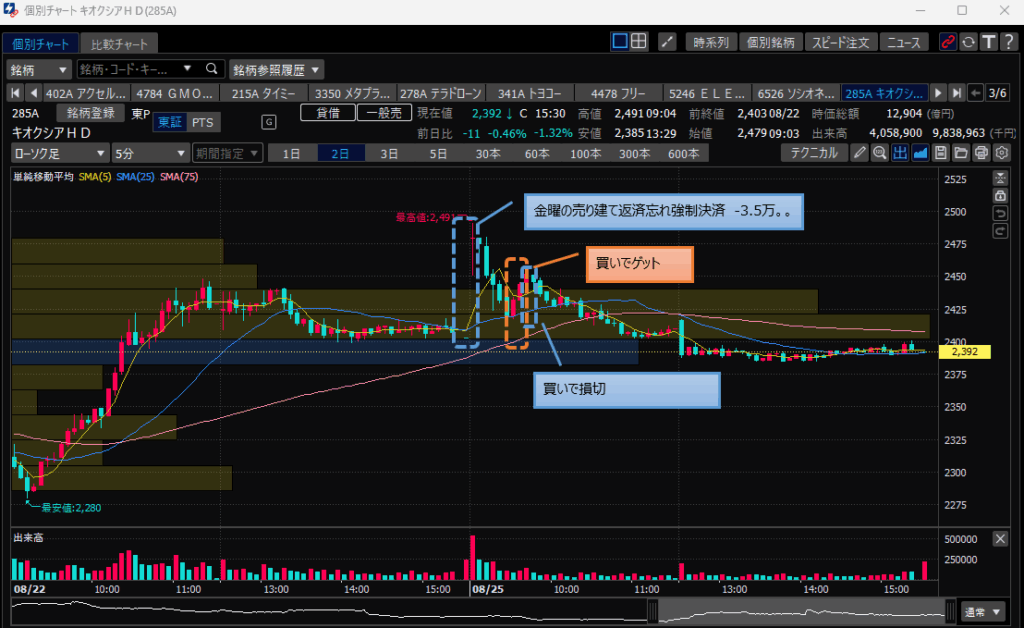
Task: Click the stock code search input field
Action: pos(140,69)
